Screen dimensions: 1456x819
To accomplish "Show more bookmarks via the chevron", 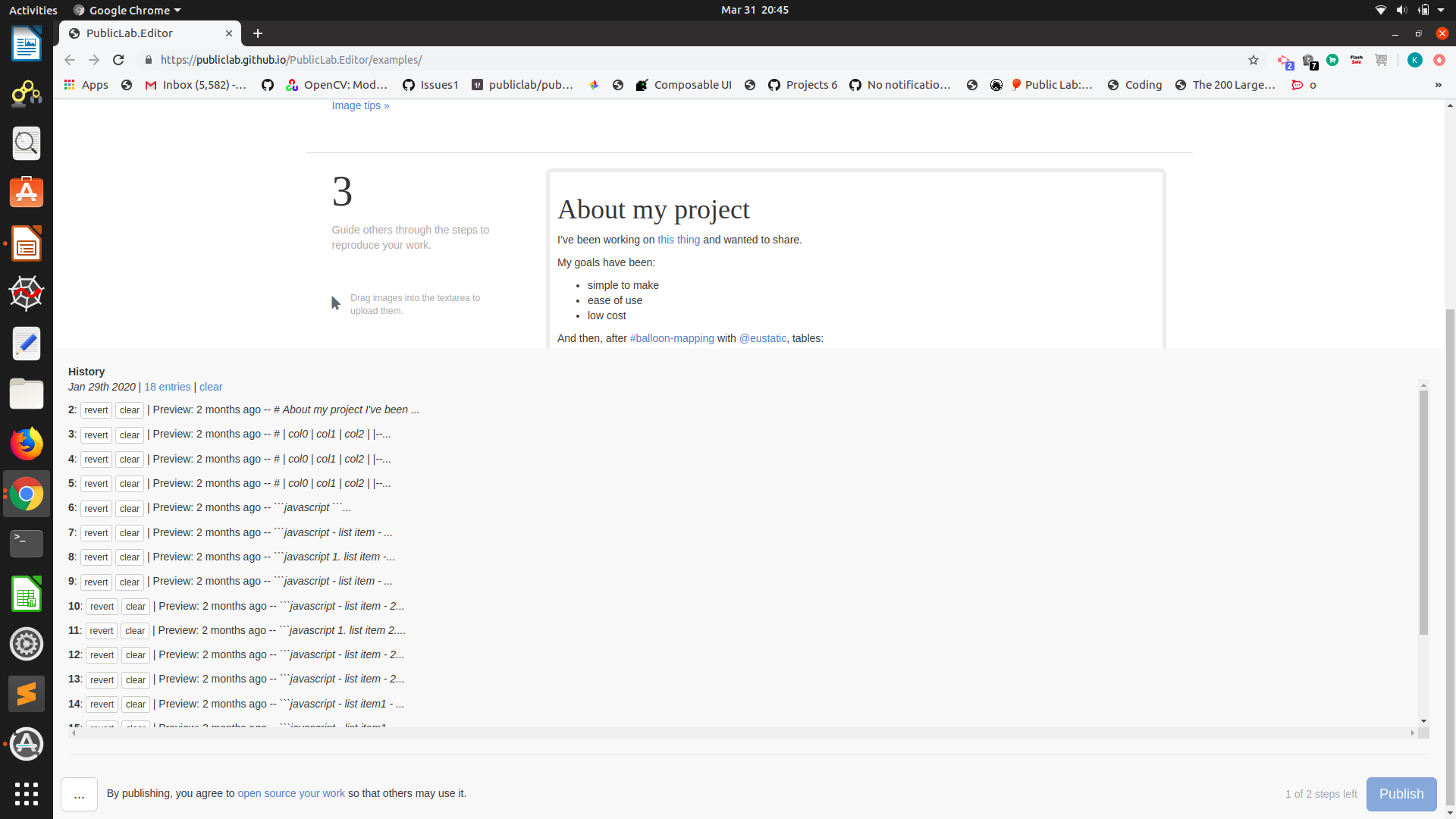I will 1439,85.
